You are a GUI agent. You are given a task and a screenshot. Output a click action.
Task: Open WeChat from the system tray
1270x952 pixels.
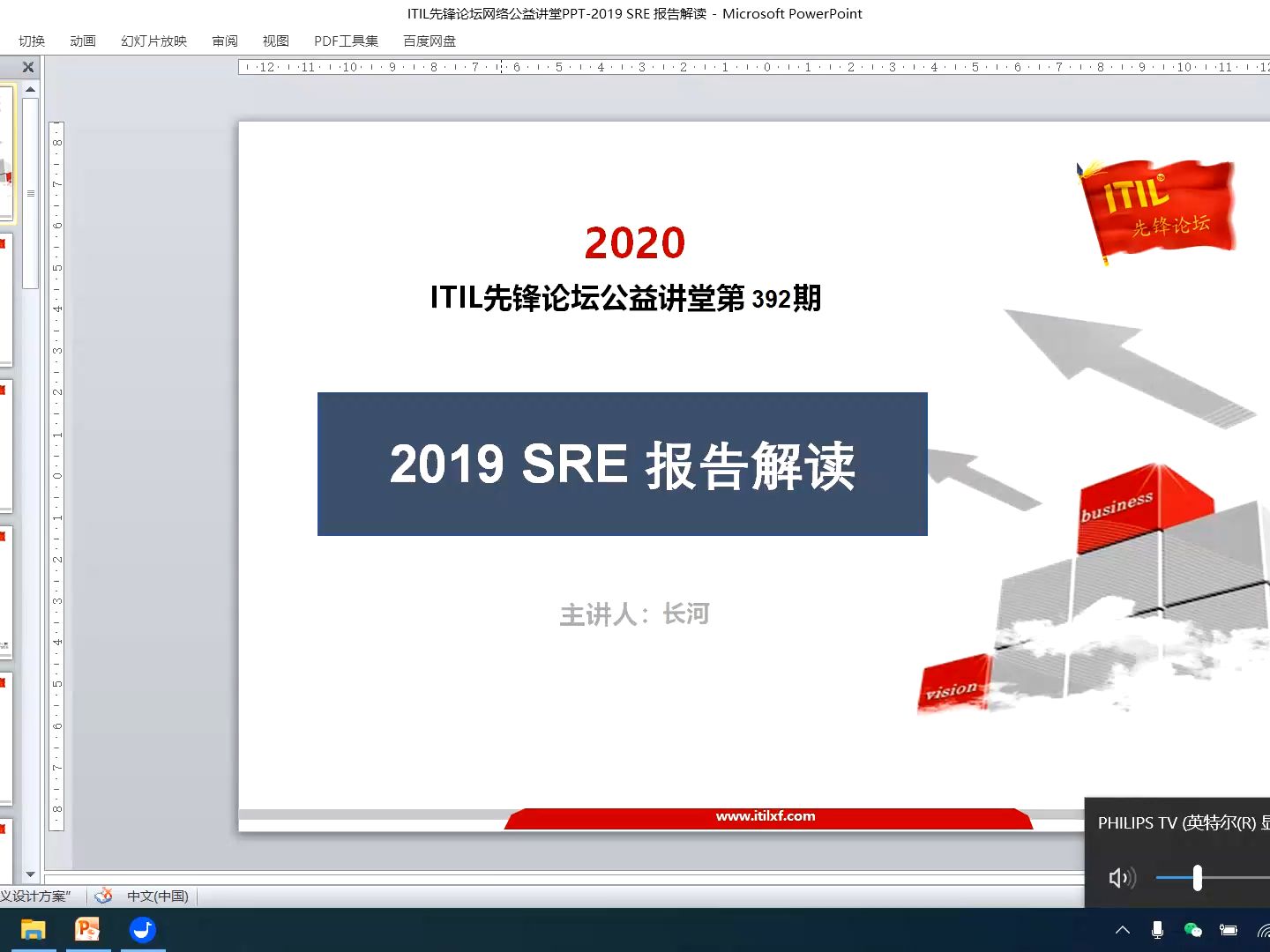coord(1192,929)
